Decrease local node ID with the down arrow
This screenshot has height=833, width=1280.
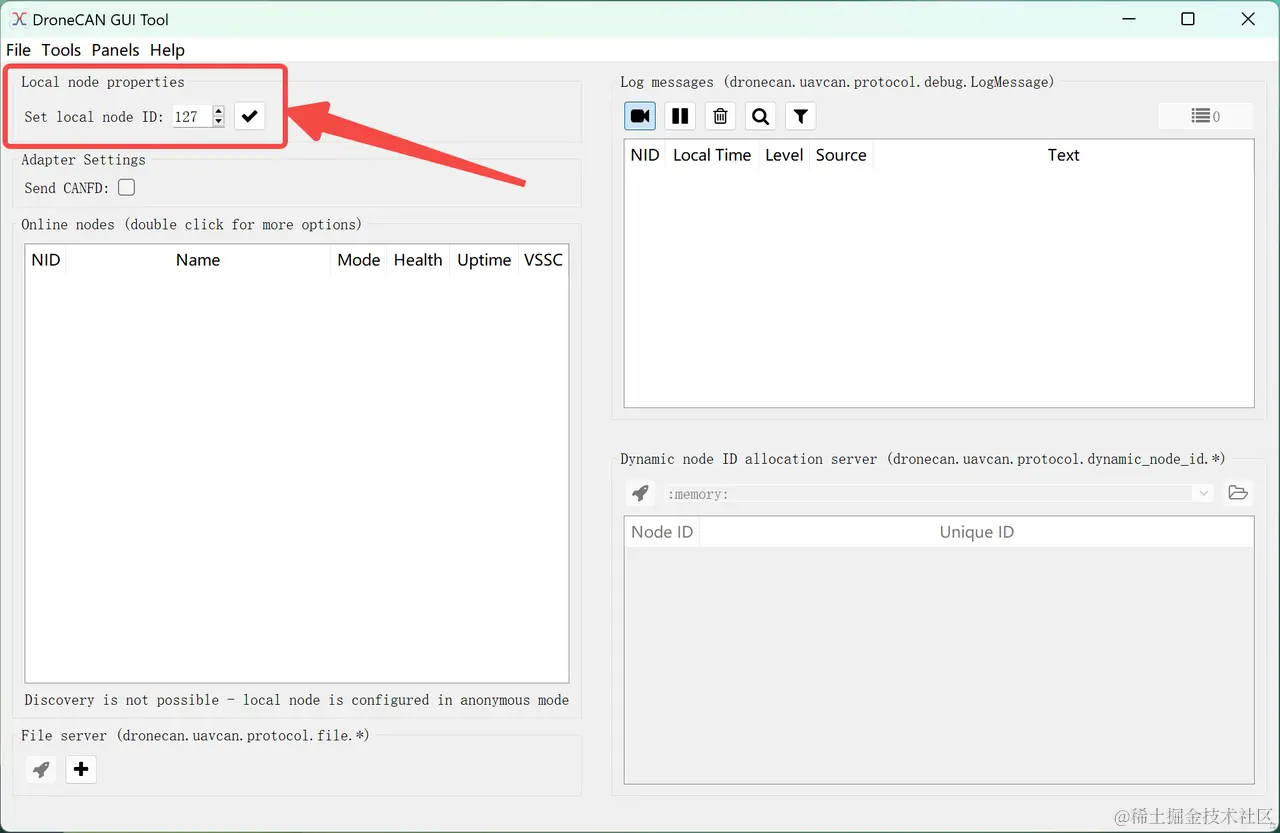[218, 122]
